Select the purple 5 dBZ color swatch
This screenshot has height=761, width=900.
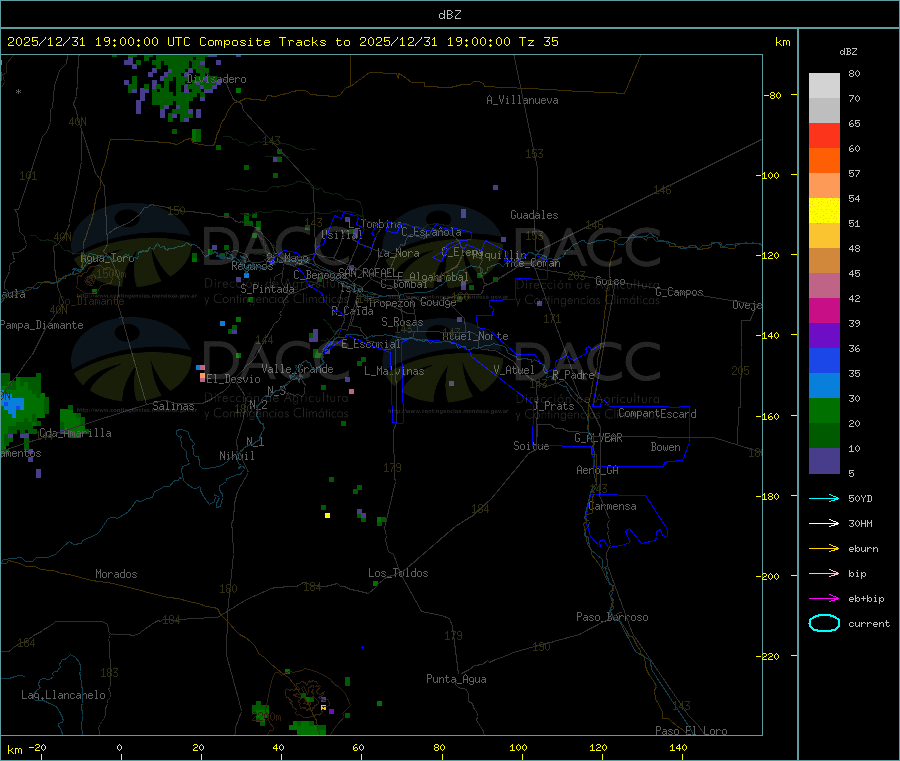[x=824, y=461]
